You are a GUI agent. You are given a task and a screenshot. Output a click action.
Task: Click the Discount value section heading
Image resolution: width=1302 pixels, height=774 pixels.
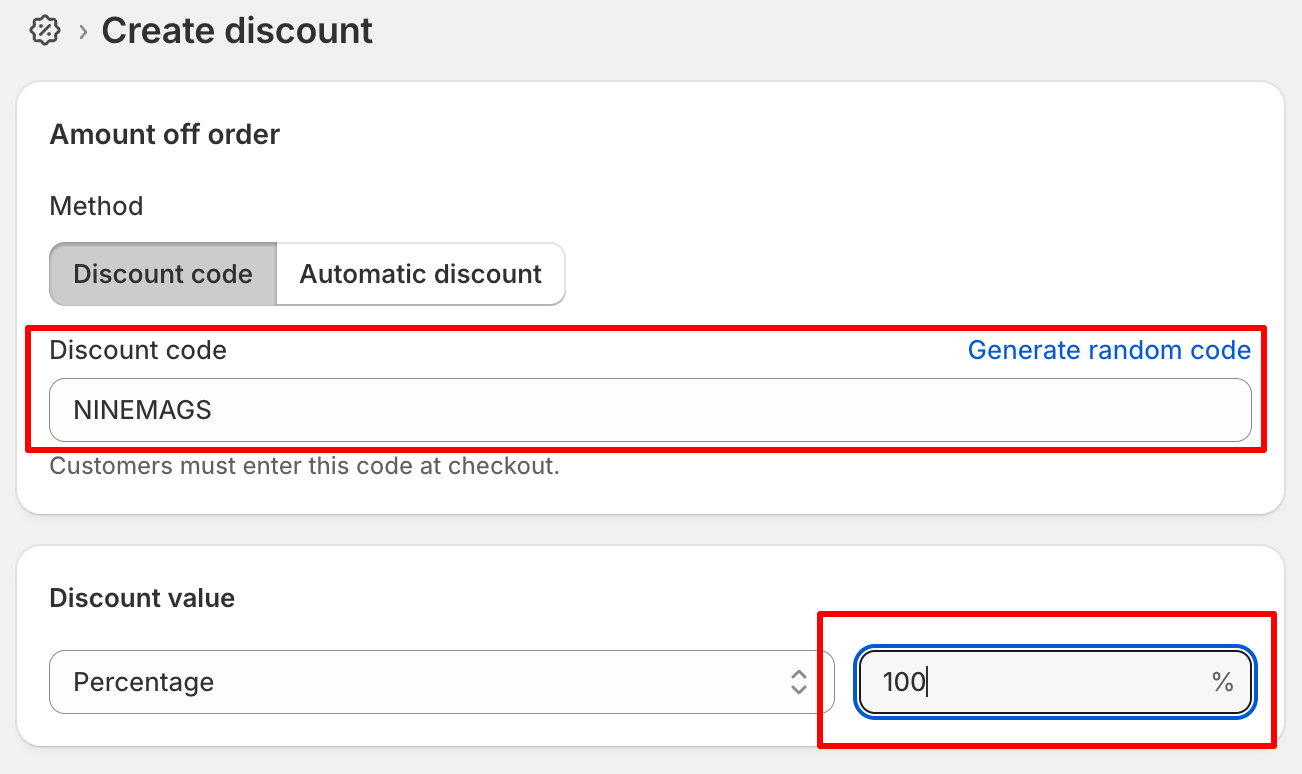(x=142, y=598)
